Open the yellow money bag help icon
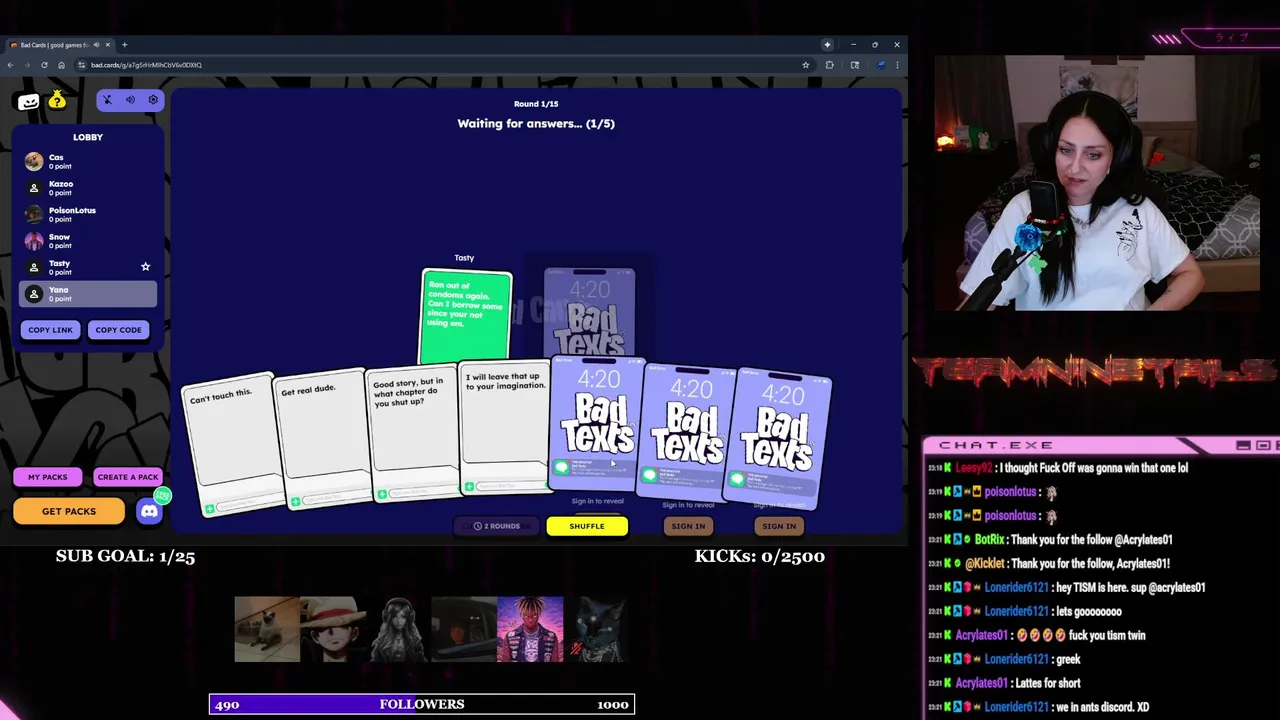Viewport: 1280px width, 720px height. pyautogui.click(x=57, y=99)
